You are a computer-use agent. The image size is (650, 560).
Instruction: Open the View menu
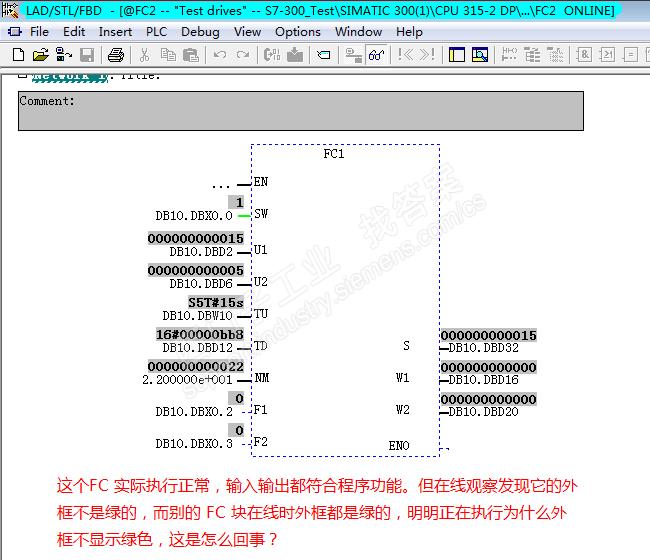(247, 32)
